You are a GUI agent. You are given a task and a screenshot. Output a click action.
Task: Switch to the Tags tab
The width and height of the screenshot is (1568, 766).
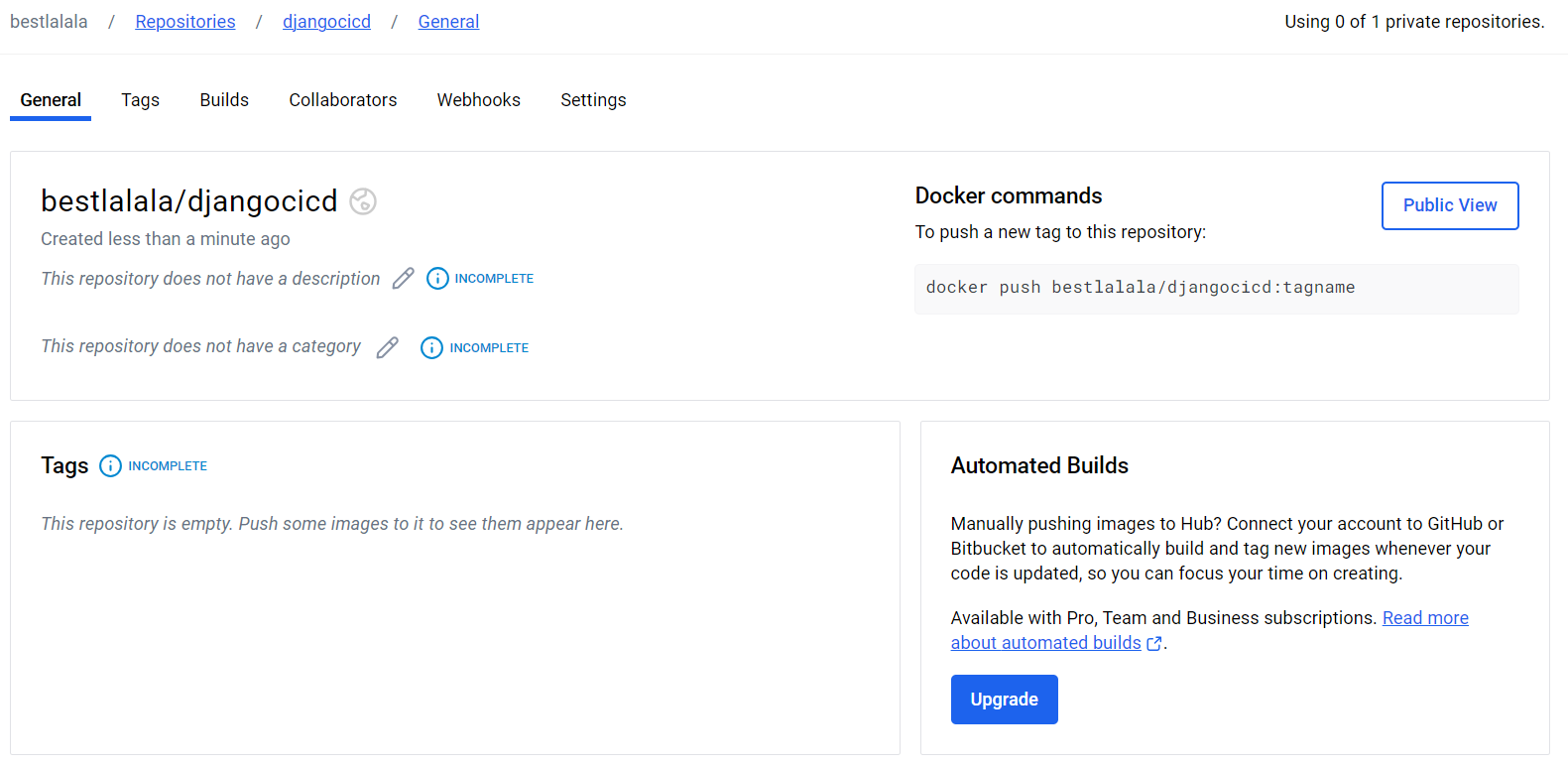141,100
